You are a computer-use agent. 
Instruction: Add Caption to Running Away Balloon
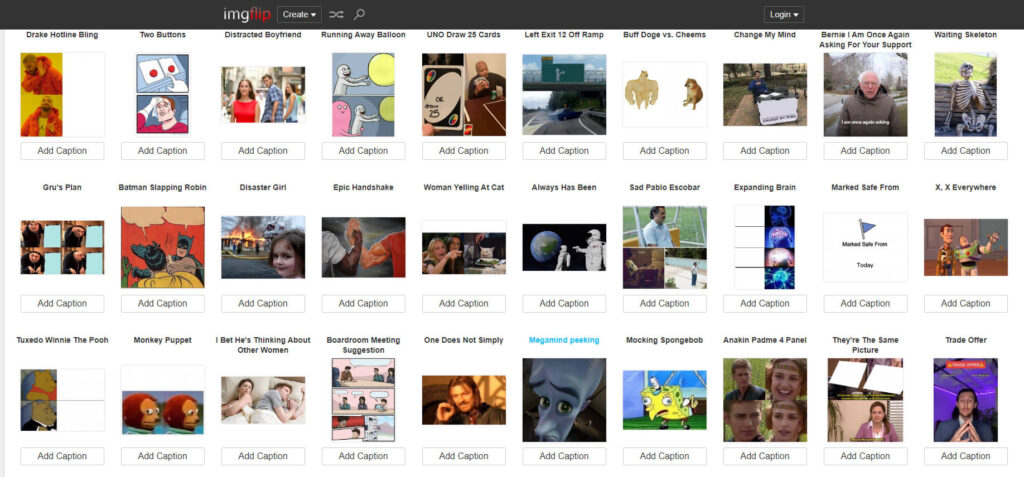[363, 151]
